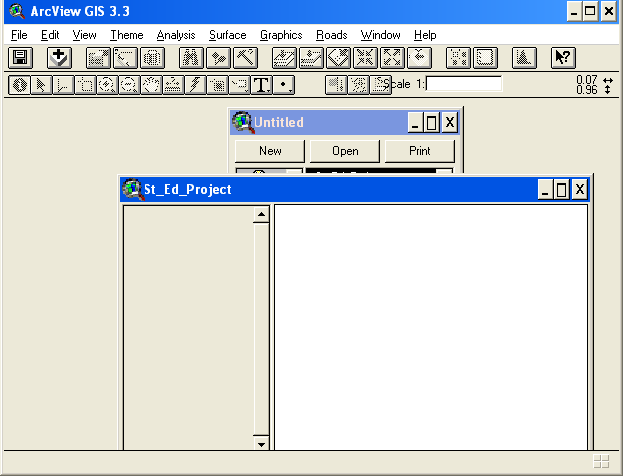Click the scroll up arrow in St_Ed_Project

tap(261, 215)
